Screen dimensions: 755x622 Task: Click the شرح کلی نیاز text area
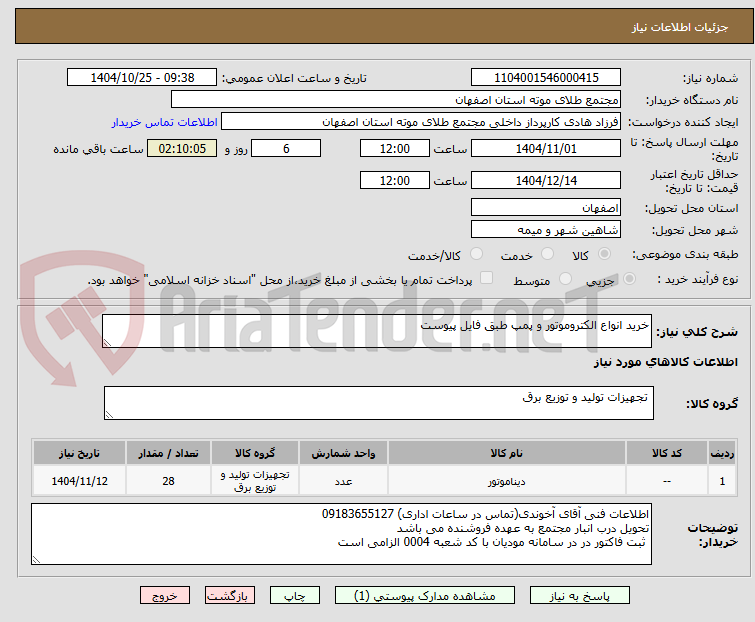[377, 331]
